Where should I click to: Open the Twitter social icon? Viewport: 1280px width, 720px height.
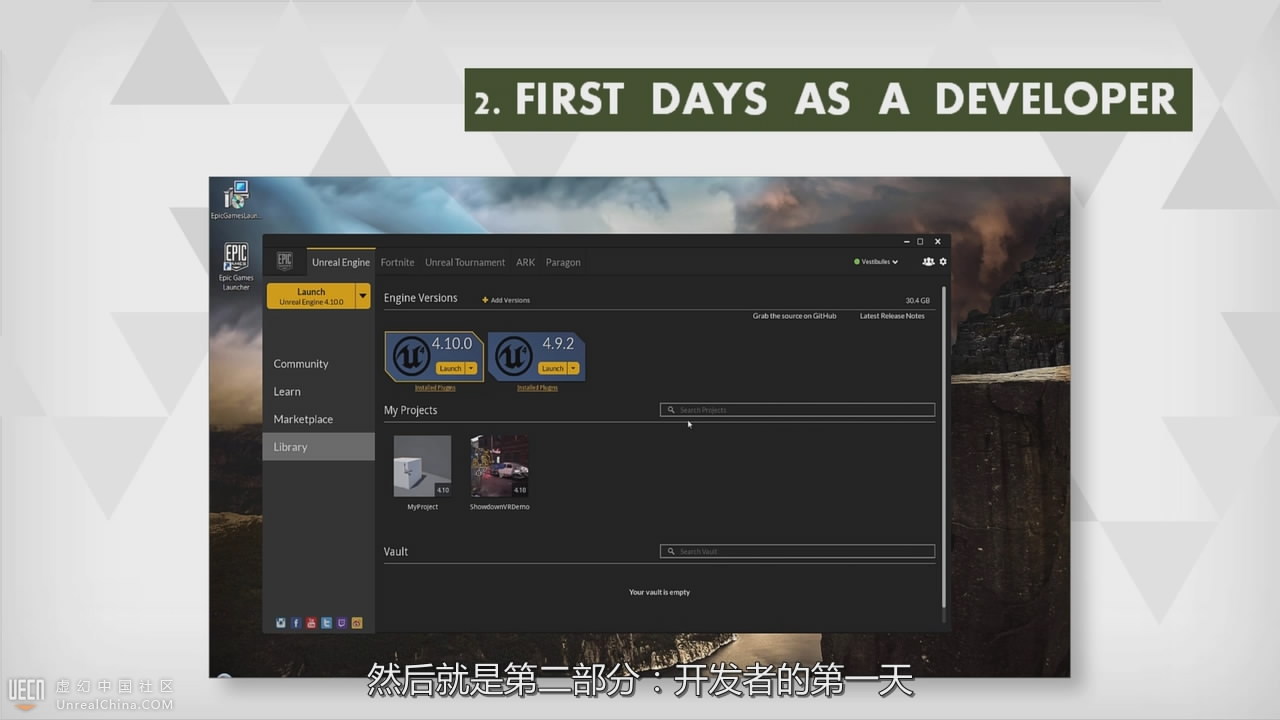coord(326,623)
